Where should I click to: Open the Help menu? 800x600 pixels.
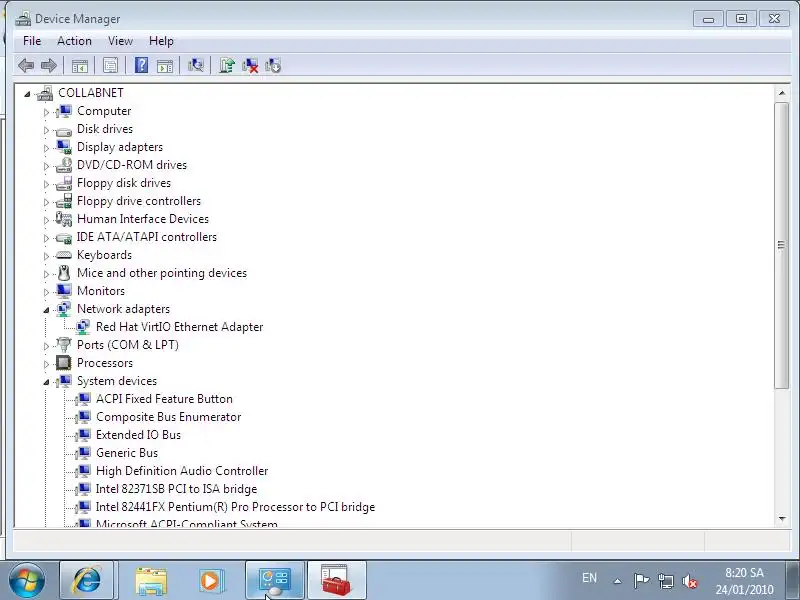point(161,41)
